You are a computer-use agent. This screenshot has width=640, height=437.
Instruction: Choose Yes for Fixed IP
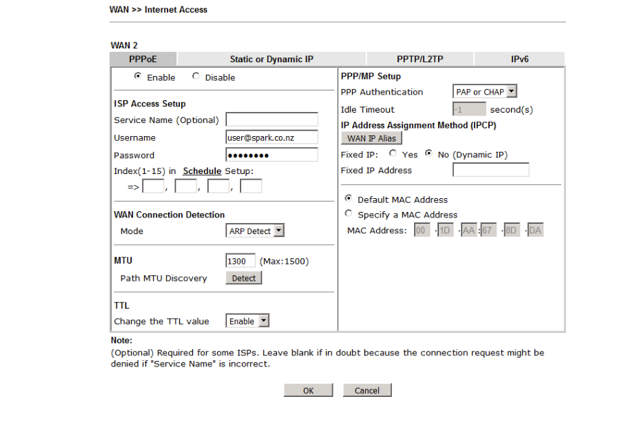click(x=393, y=155)
